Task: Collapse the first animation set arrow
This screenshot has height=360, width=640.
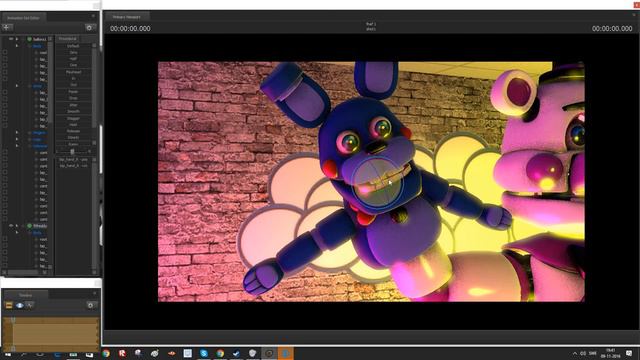Action: click(x=17, y=39)
